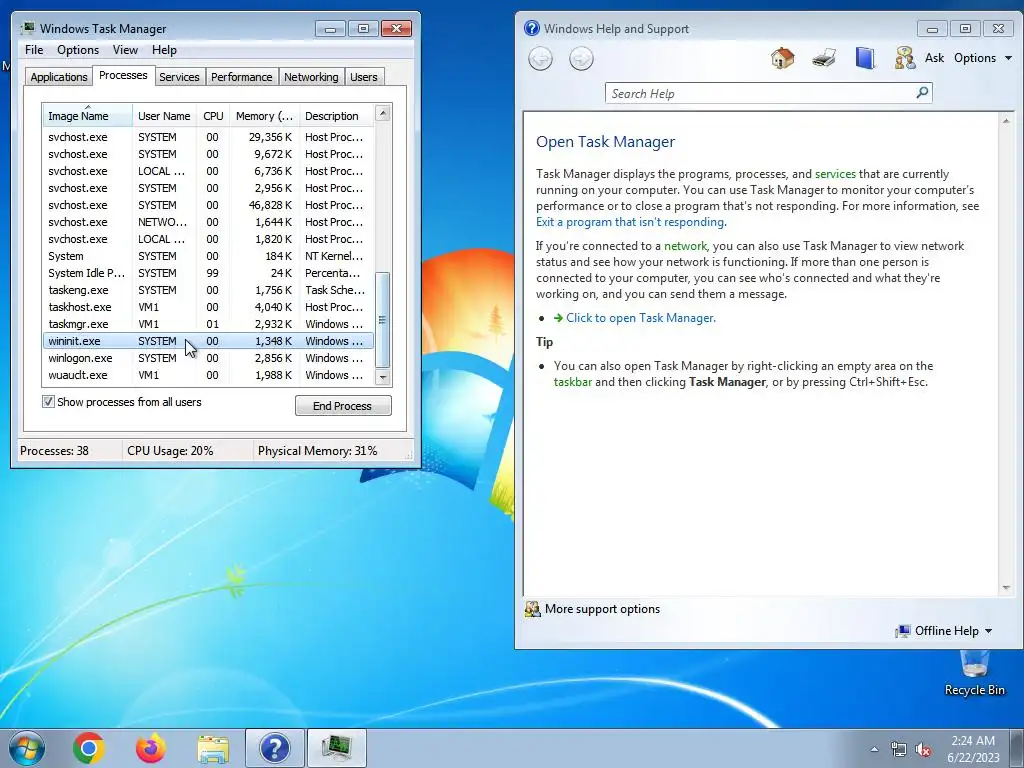Click the network tray icon
1024x768 pixels.
899,750
